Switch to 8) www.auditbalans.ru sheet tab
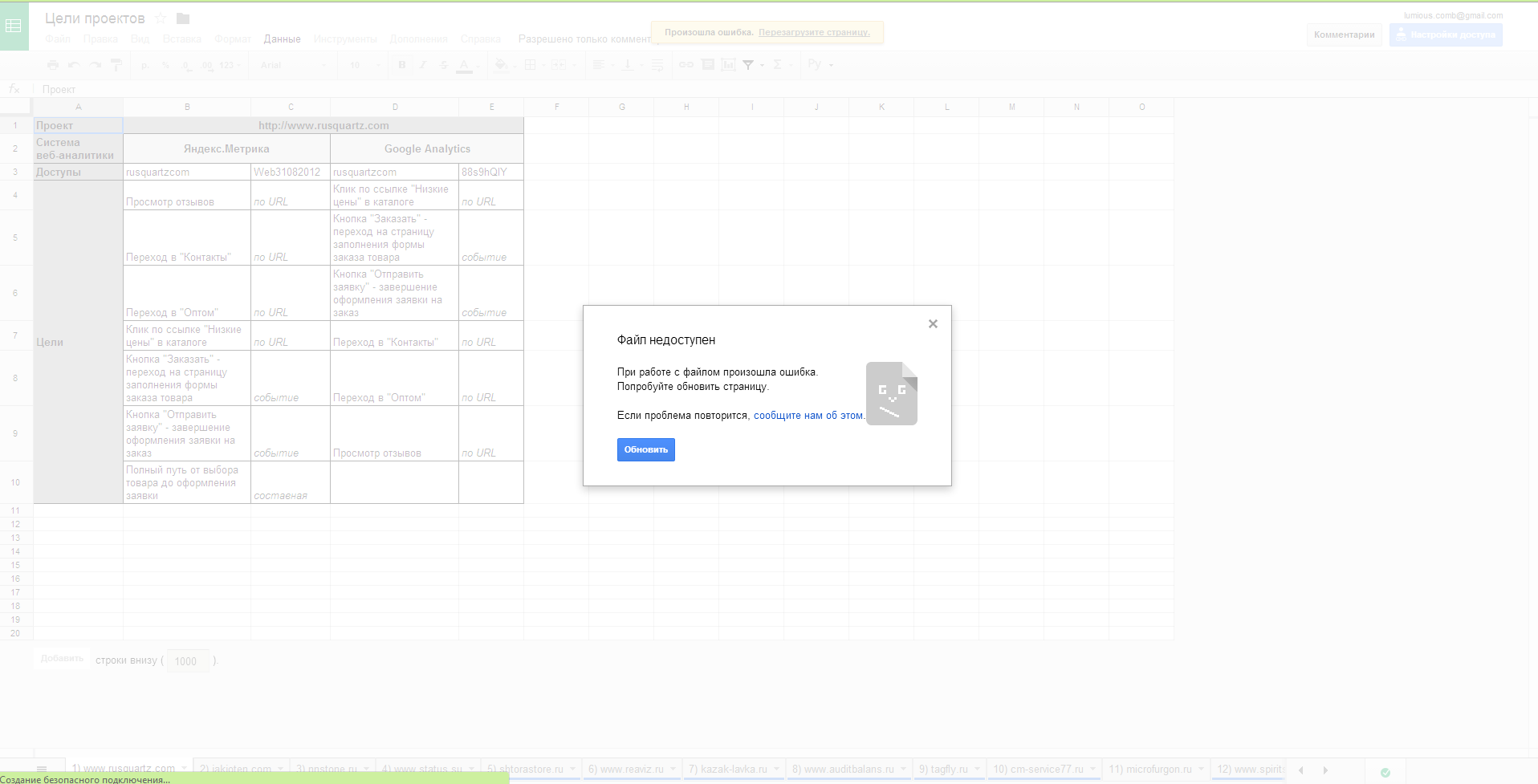Viewport: 1538px width, 784px height. pos(848,769)
